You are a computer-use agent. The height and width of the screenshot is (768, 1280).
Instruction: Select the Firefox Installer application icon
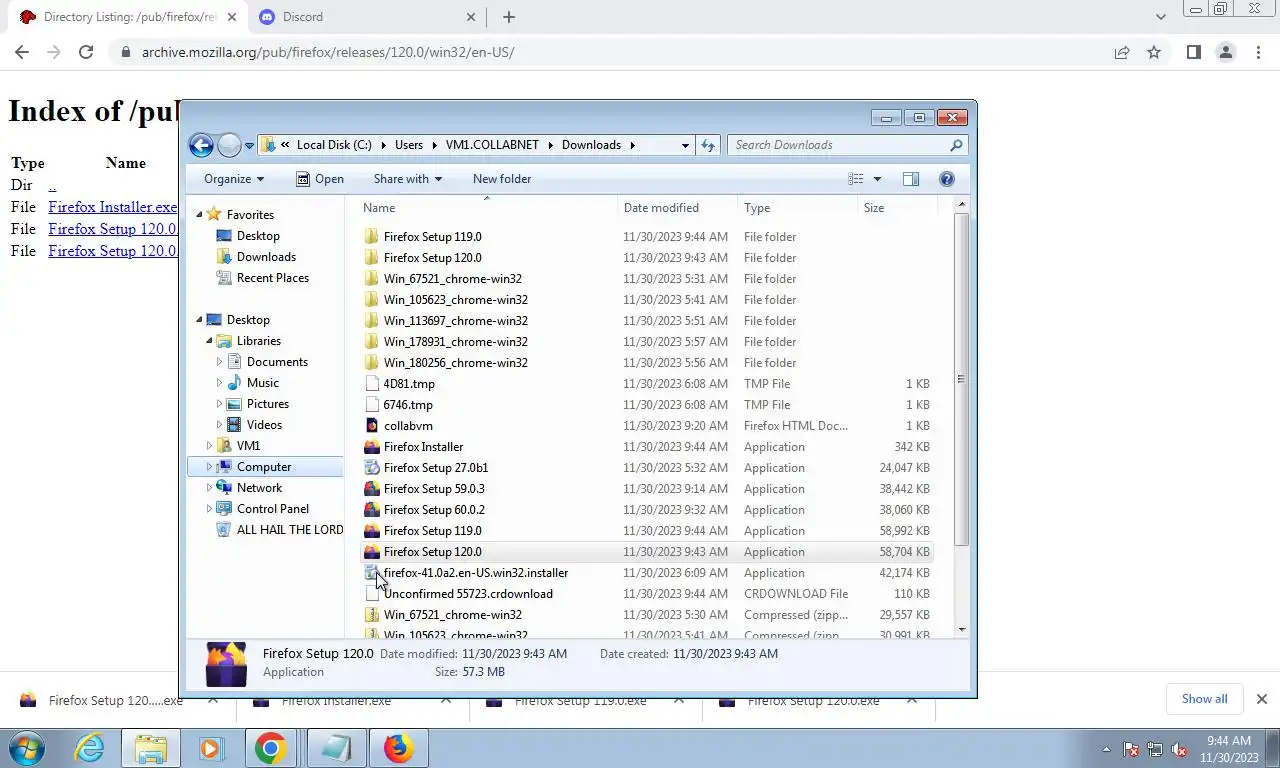tap(372, 447)
